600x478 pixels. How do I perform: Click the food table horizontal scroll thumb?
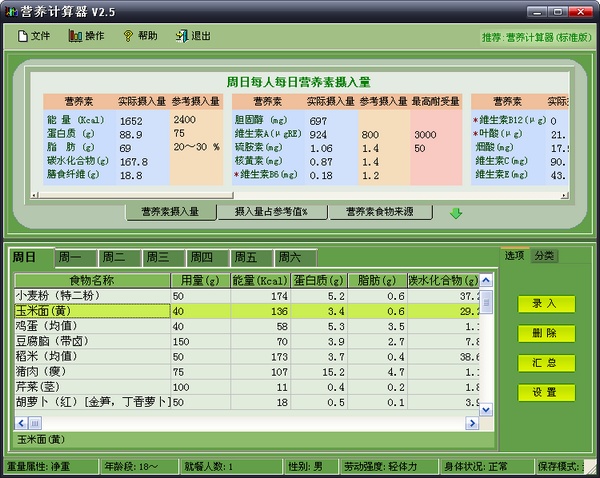pyautogui.click(x=35, y=423)
